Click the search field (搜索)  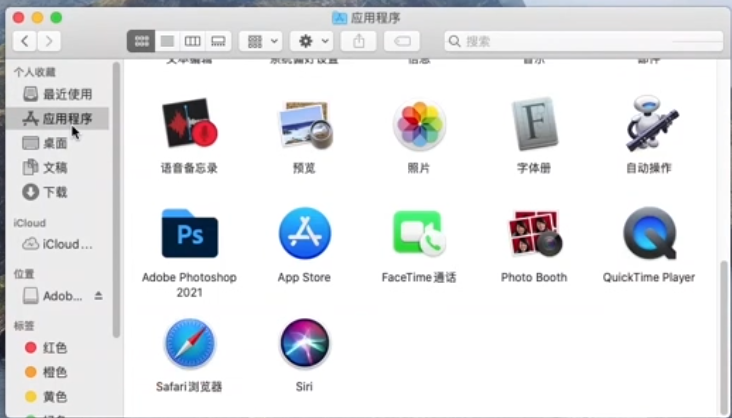click(584, 42)
